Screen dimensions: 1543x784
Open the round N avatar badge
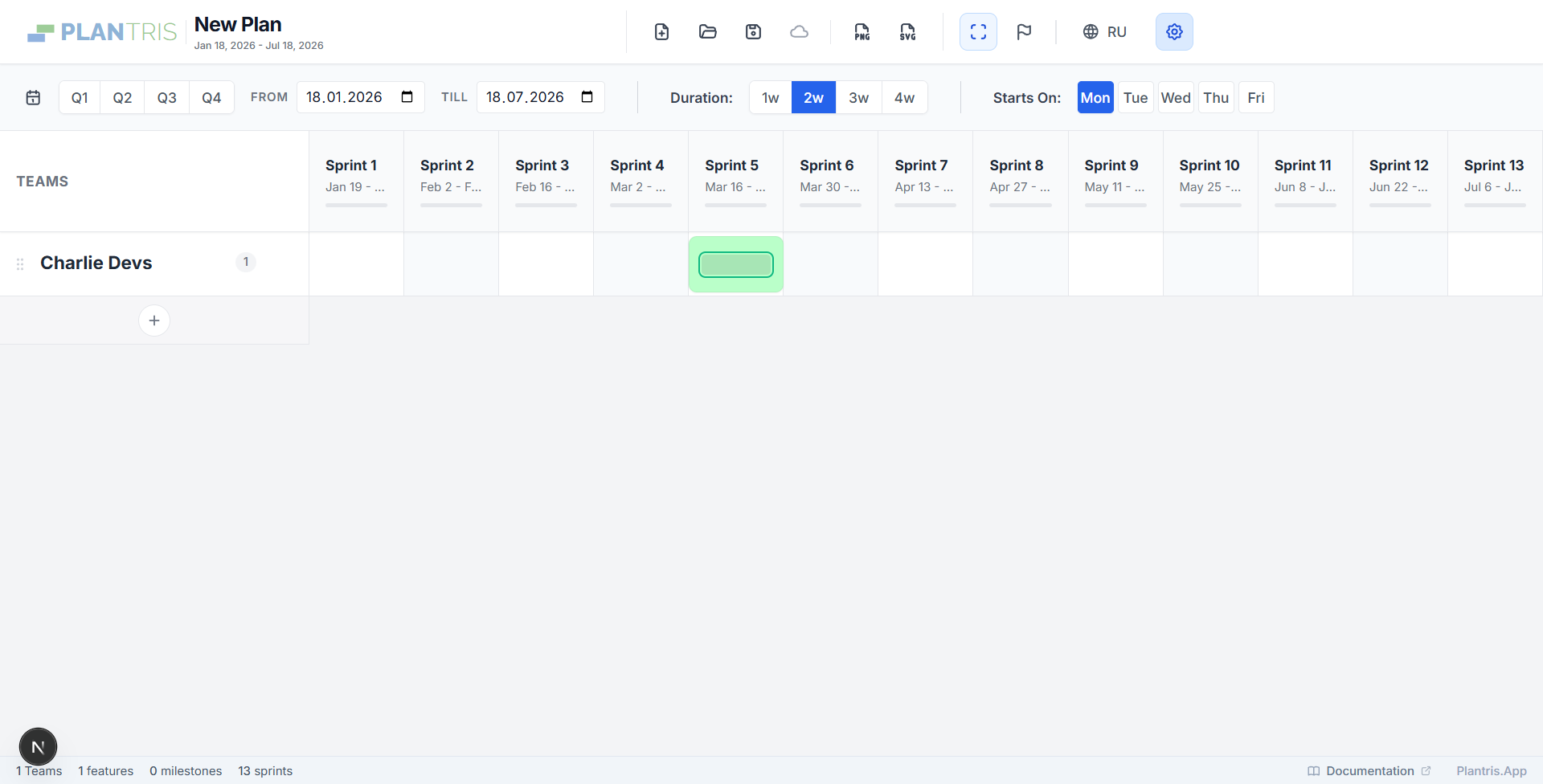38,747
